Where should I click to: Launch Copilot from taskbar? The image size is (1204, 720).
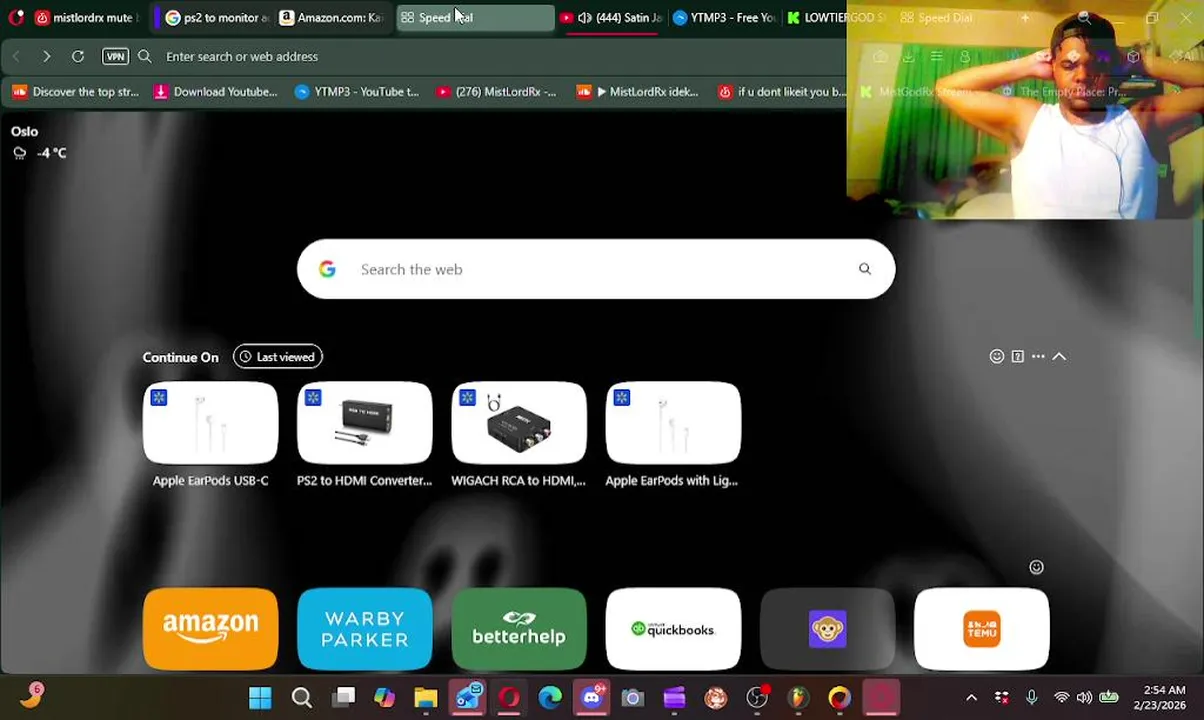click(x=384, y=697)
